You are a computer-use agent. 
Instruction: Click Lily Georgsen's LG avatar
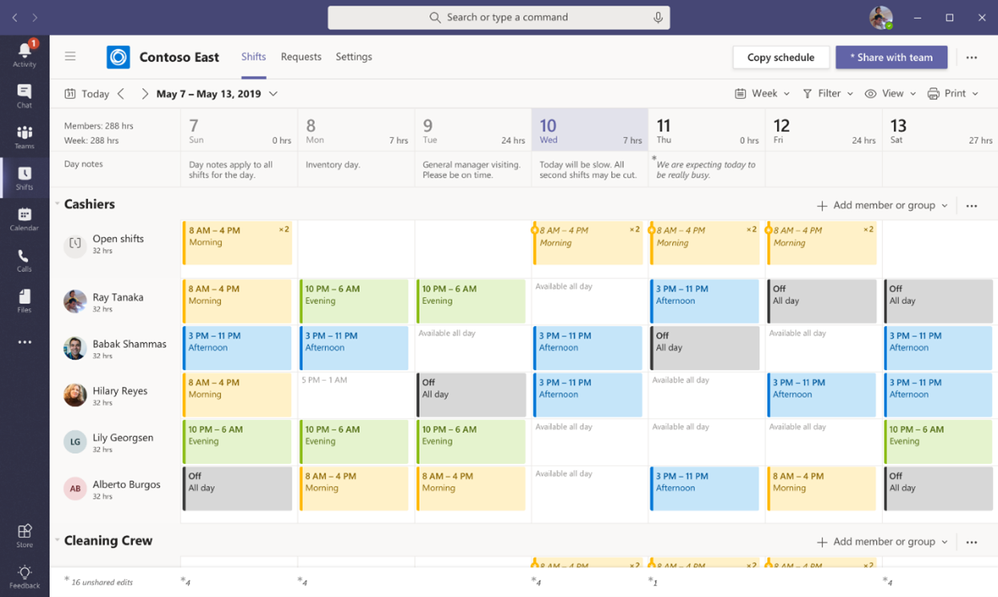[x=75, y=442]
